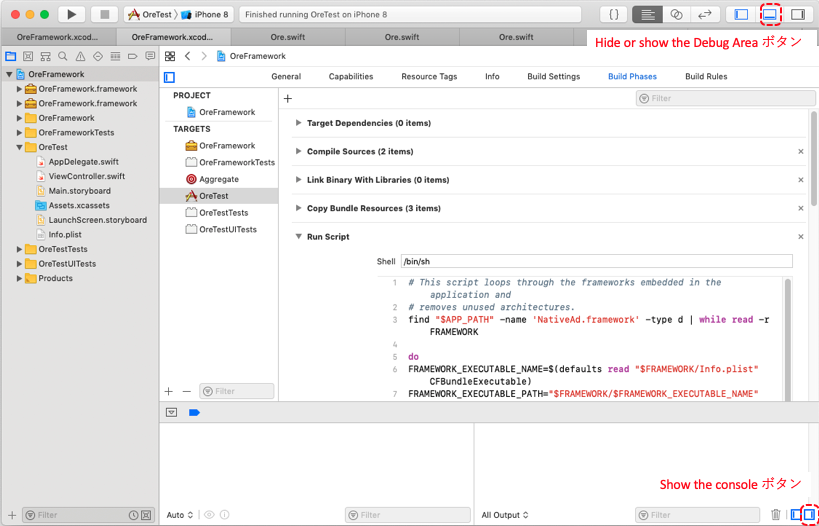Click the Shell path input field
This screenshot has height=526, width=819.
tap(596, 261)
